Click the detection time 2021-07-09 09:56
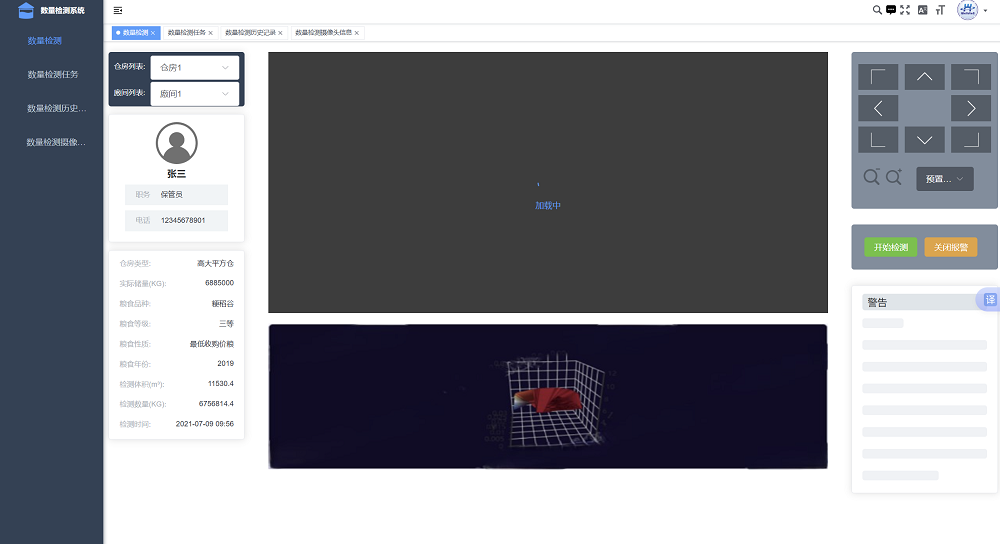The height and width of the screenshot is (544, 1000). (205, 424)
